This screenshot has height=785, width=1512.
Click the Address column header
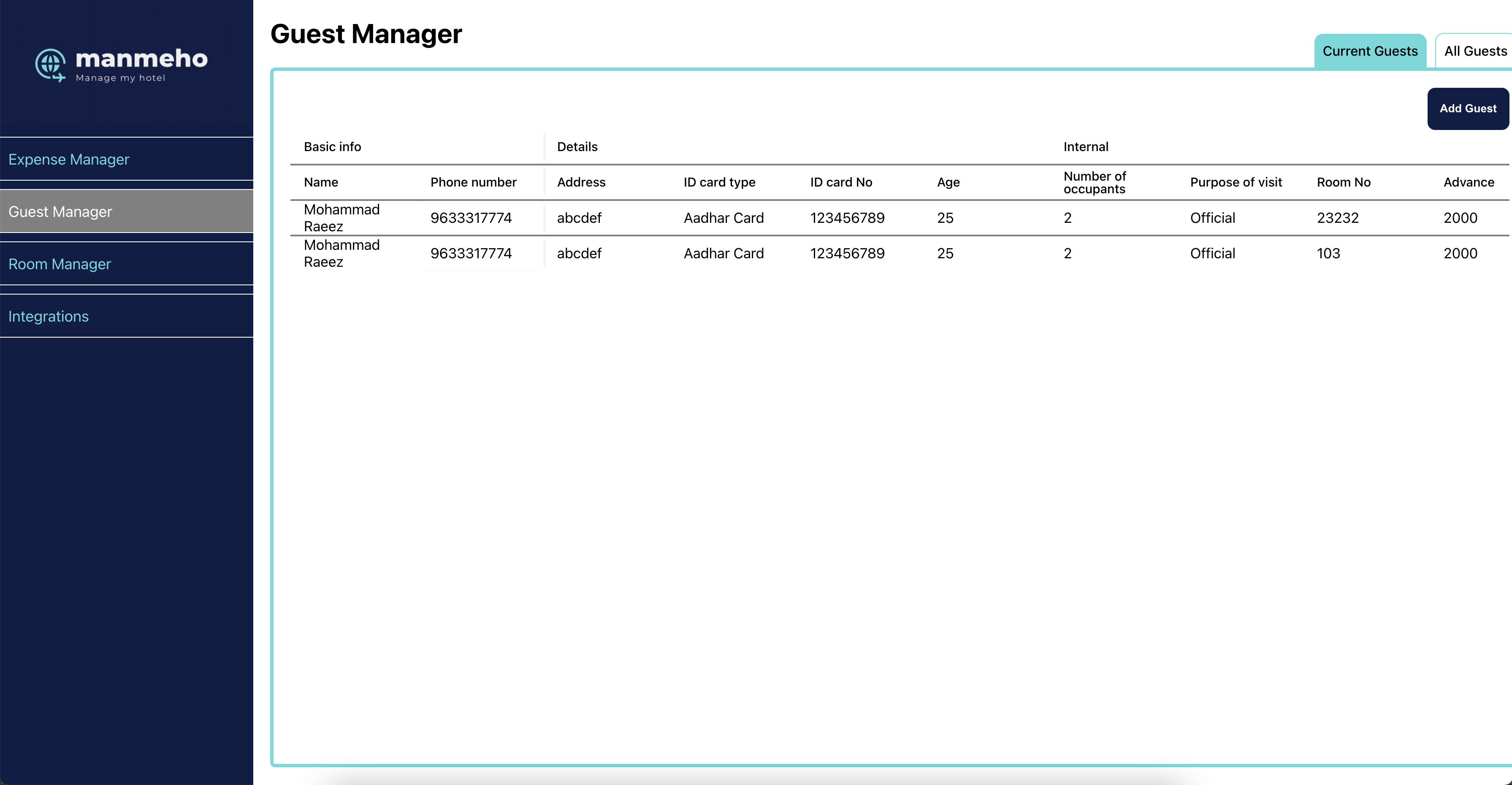581,182
